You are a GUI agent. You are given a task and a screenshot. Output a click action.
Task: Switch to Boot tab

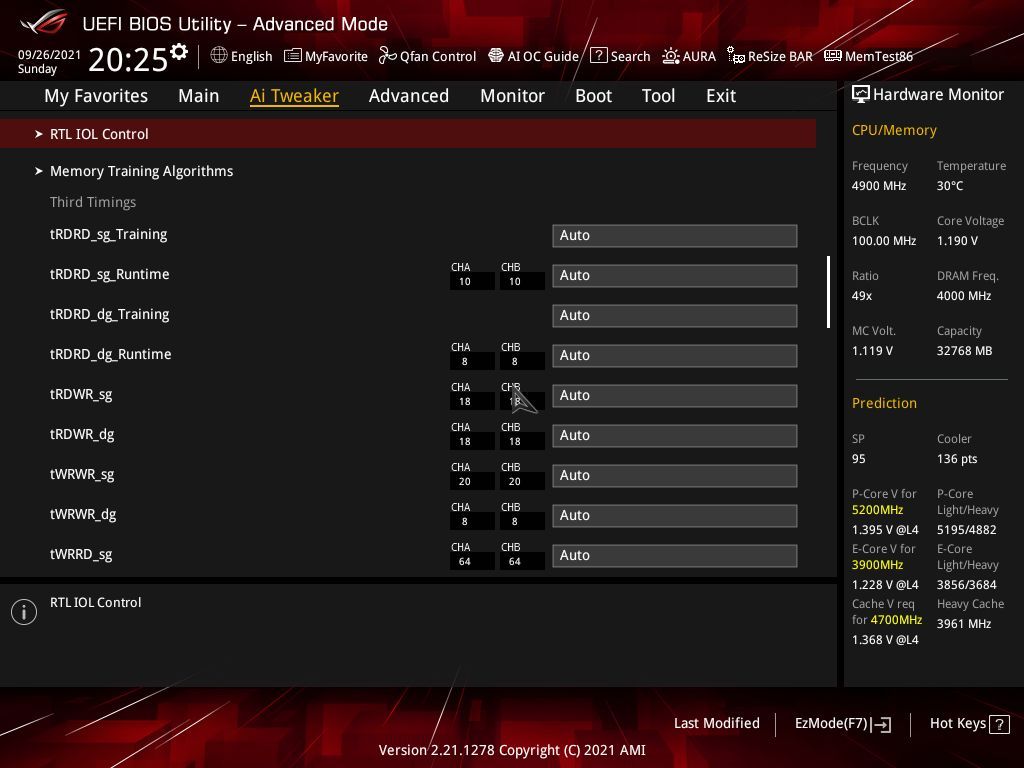pyautogui.click(x=593, y=96)
